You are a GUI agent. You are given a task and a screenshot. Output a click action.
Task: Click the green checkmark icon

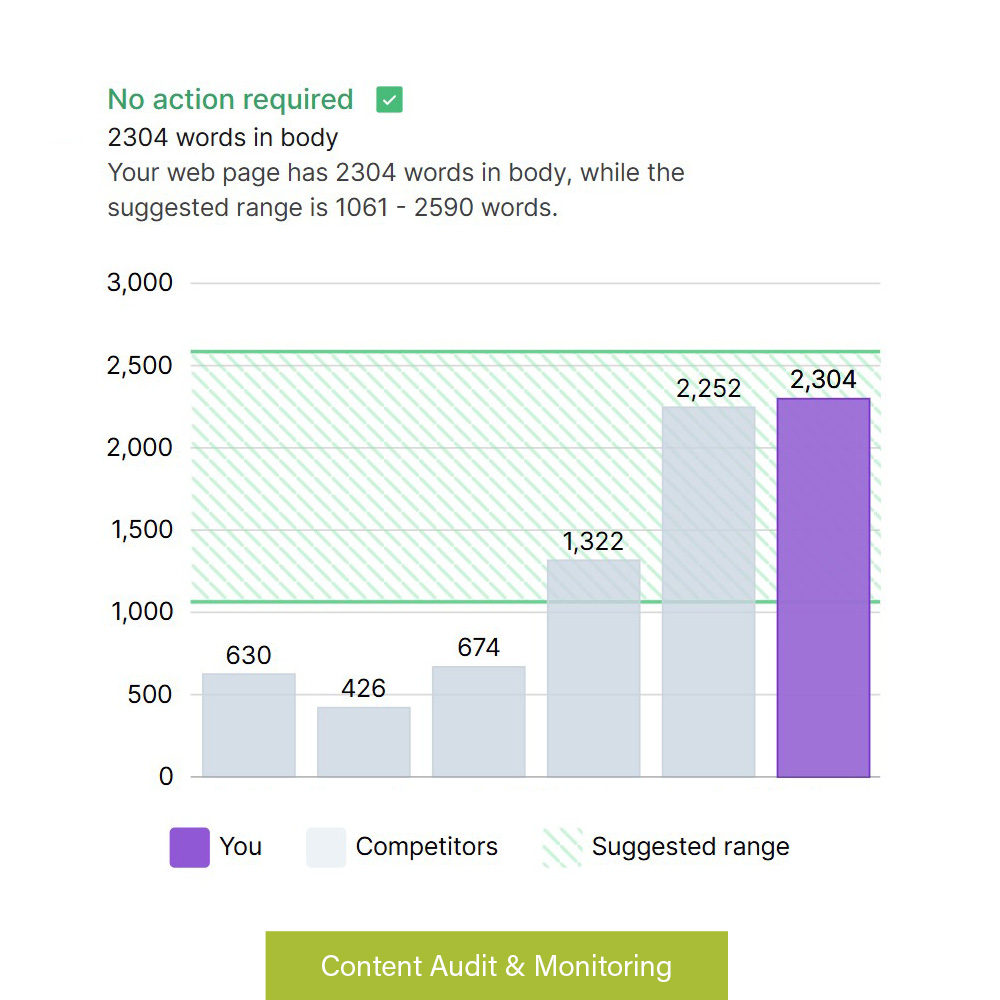click(389, 100)
